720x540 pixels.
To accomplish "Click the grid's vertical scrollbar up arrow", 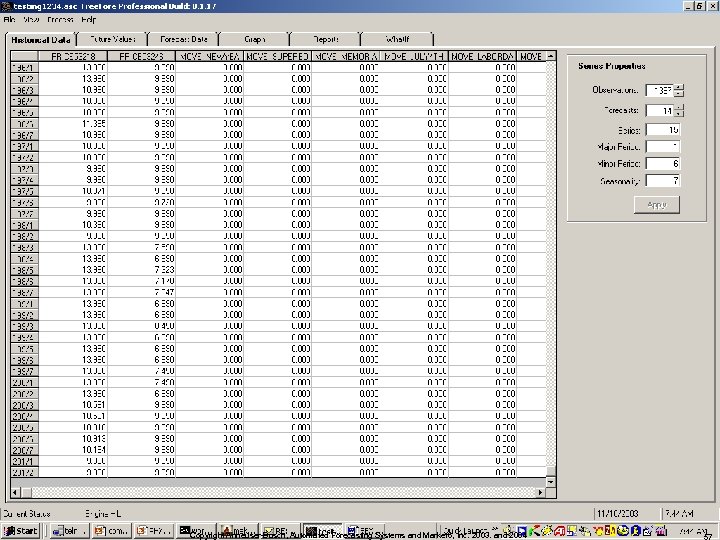I will pos(551,56).
